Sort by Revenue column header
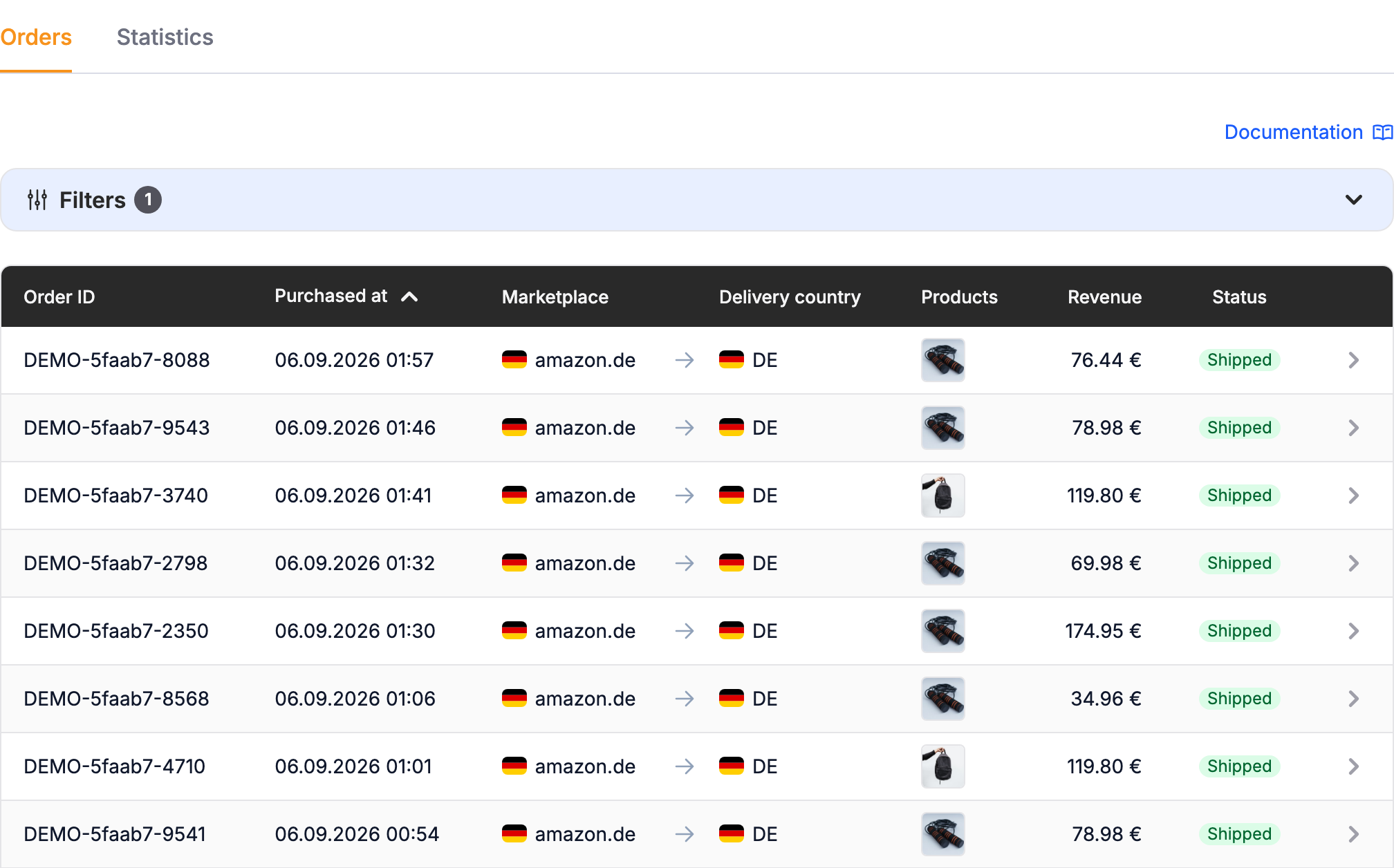This screenshot has width=1394, height=868. tap(1104, 297)
